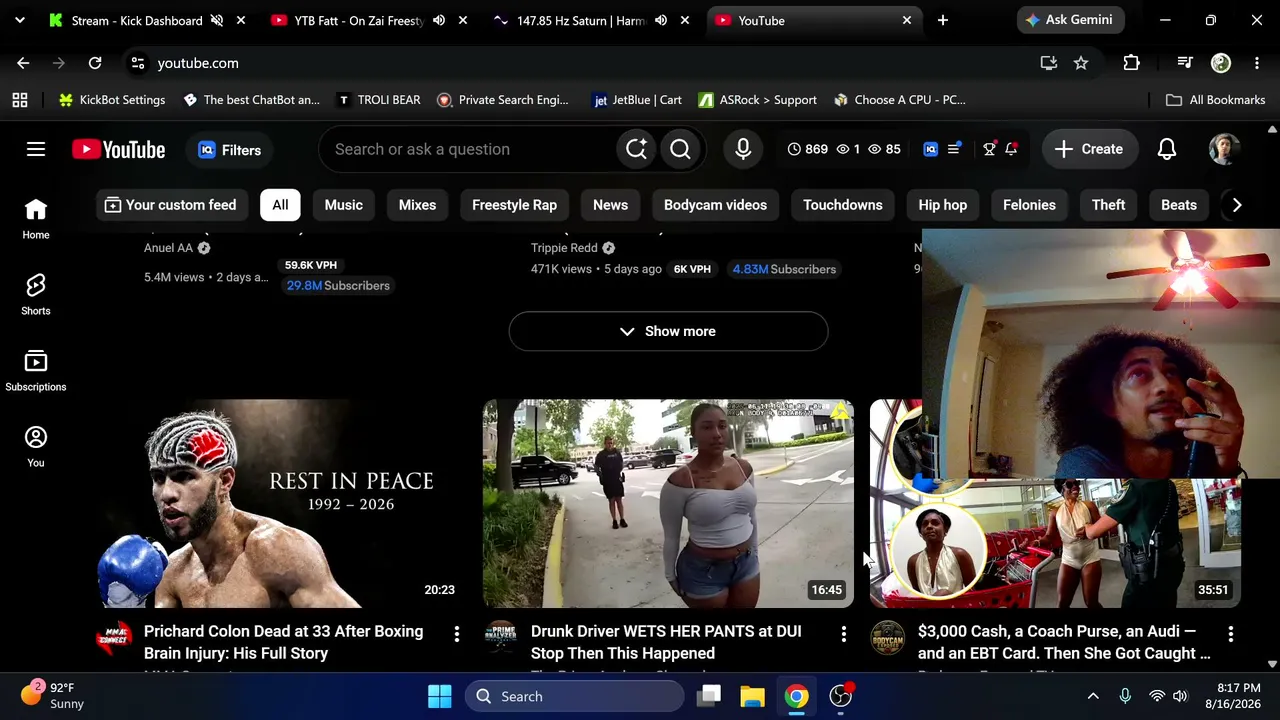Open '$3,000 Cash, a Coach Purse' title link
Image resolution: width=1280 pixels, height=720 pixels.
pos(1064,642)
